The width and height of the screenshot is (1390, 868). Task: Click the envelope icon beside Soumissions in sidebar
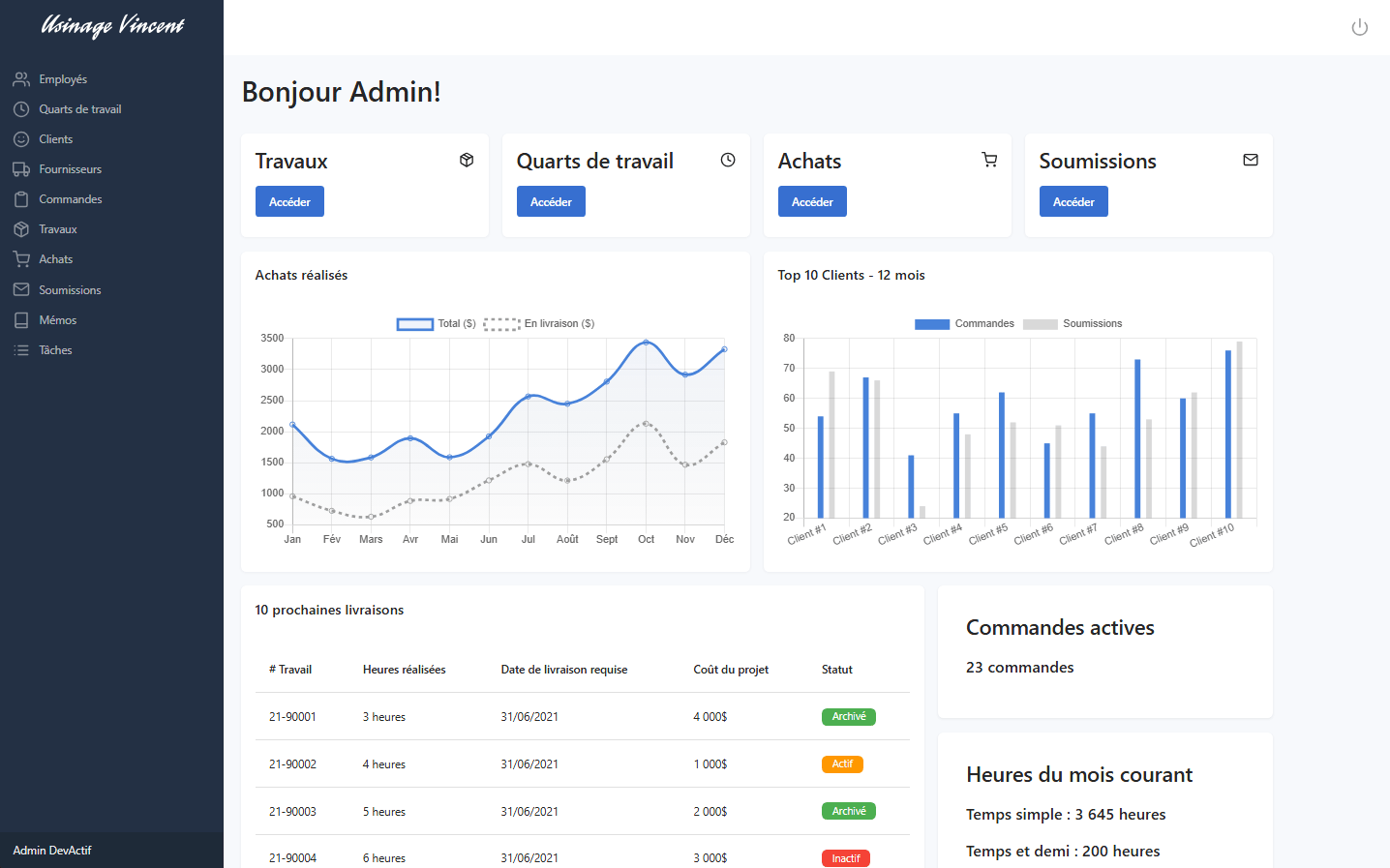[21, 290]
